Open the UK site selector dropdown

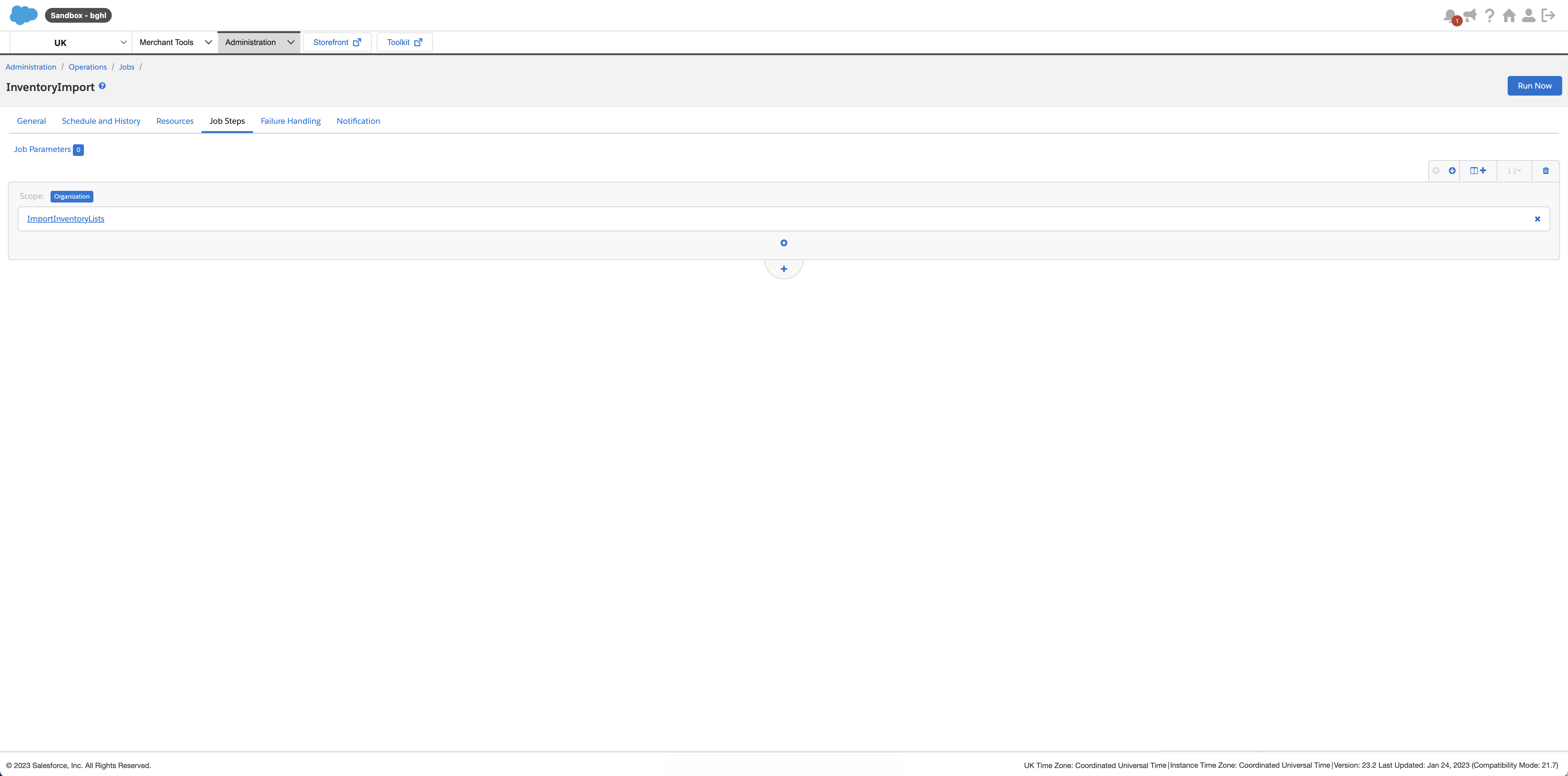tap(71, 43)
